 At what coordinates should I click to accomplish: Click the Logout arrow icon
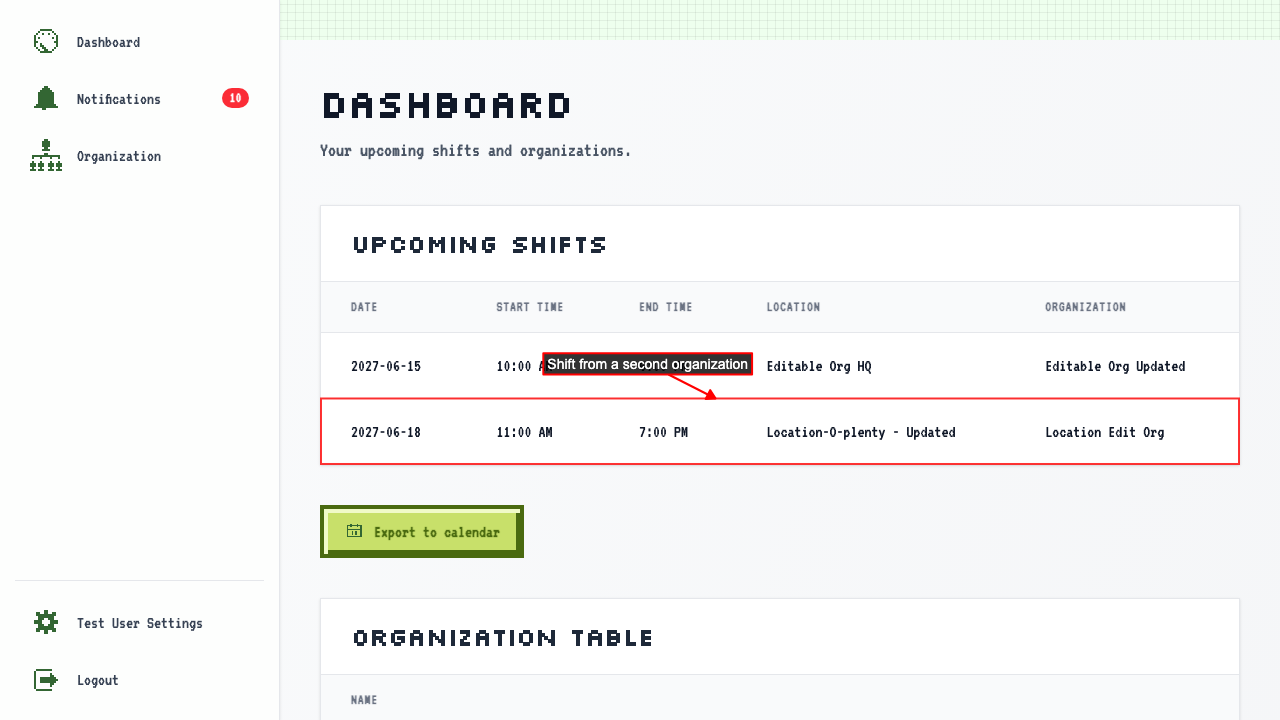coord(46,680)
